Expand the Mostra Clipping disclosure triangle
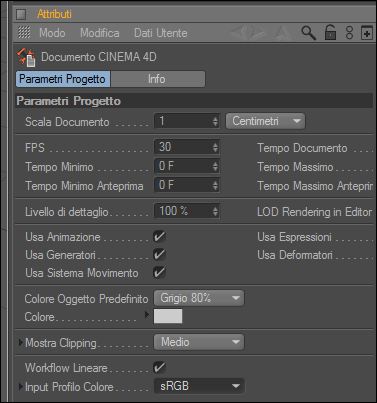 click(x=21, y=342)
